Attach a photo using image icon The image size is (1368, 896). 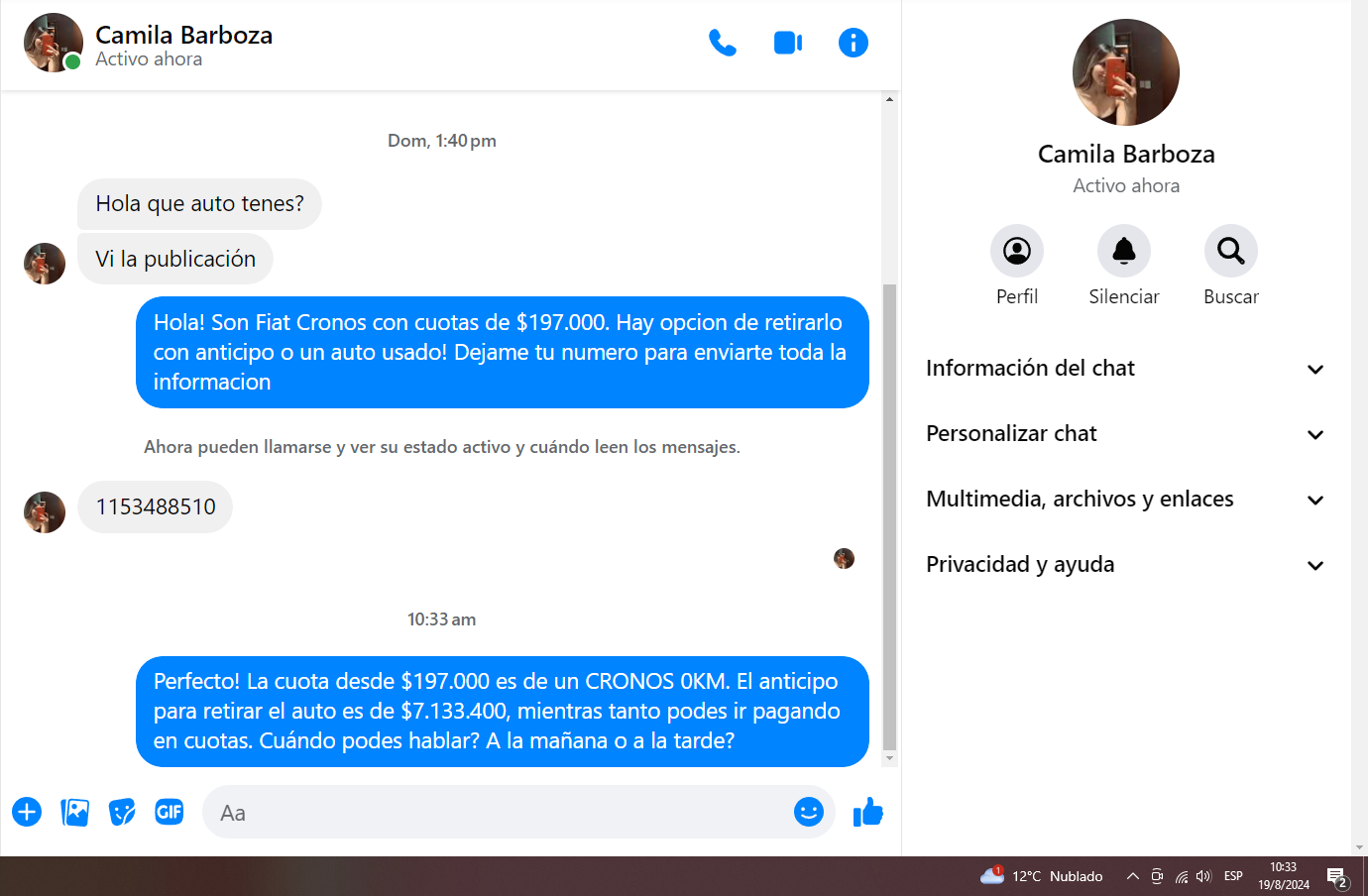pos(74,813)
